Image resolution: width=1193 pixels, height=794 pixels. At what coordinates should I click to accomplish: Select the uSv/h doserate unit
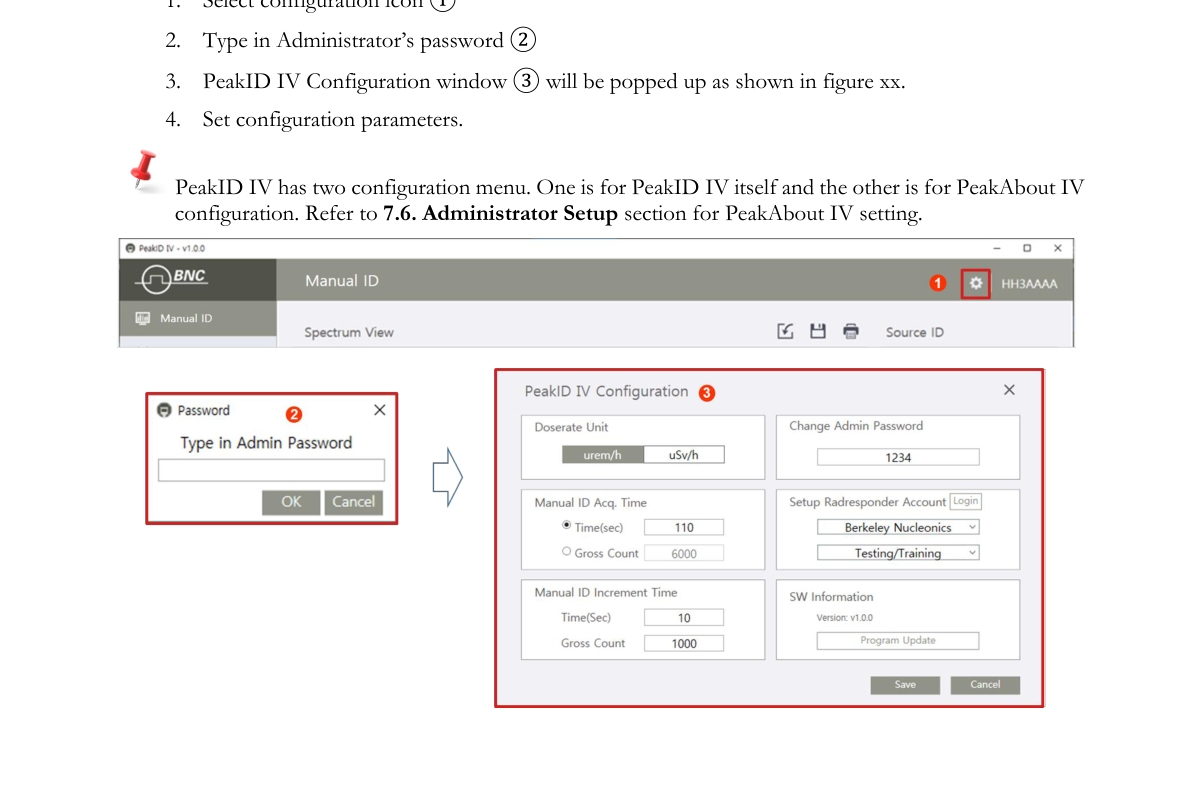pos(684,455)
